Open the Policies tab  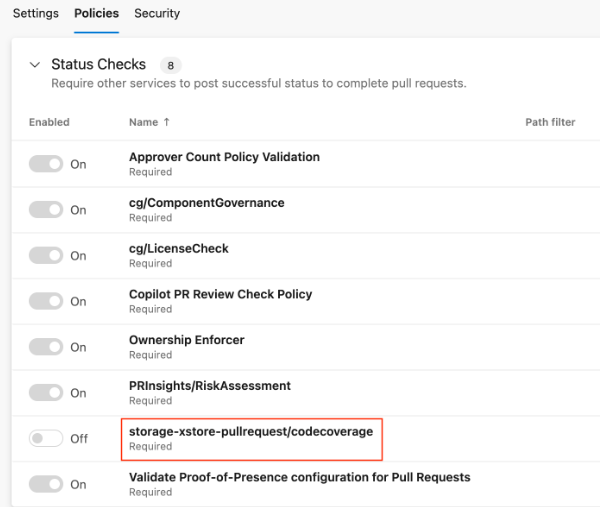click(96, 14)
